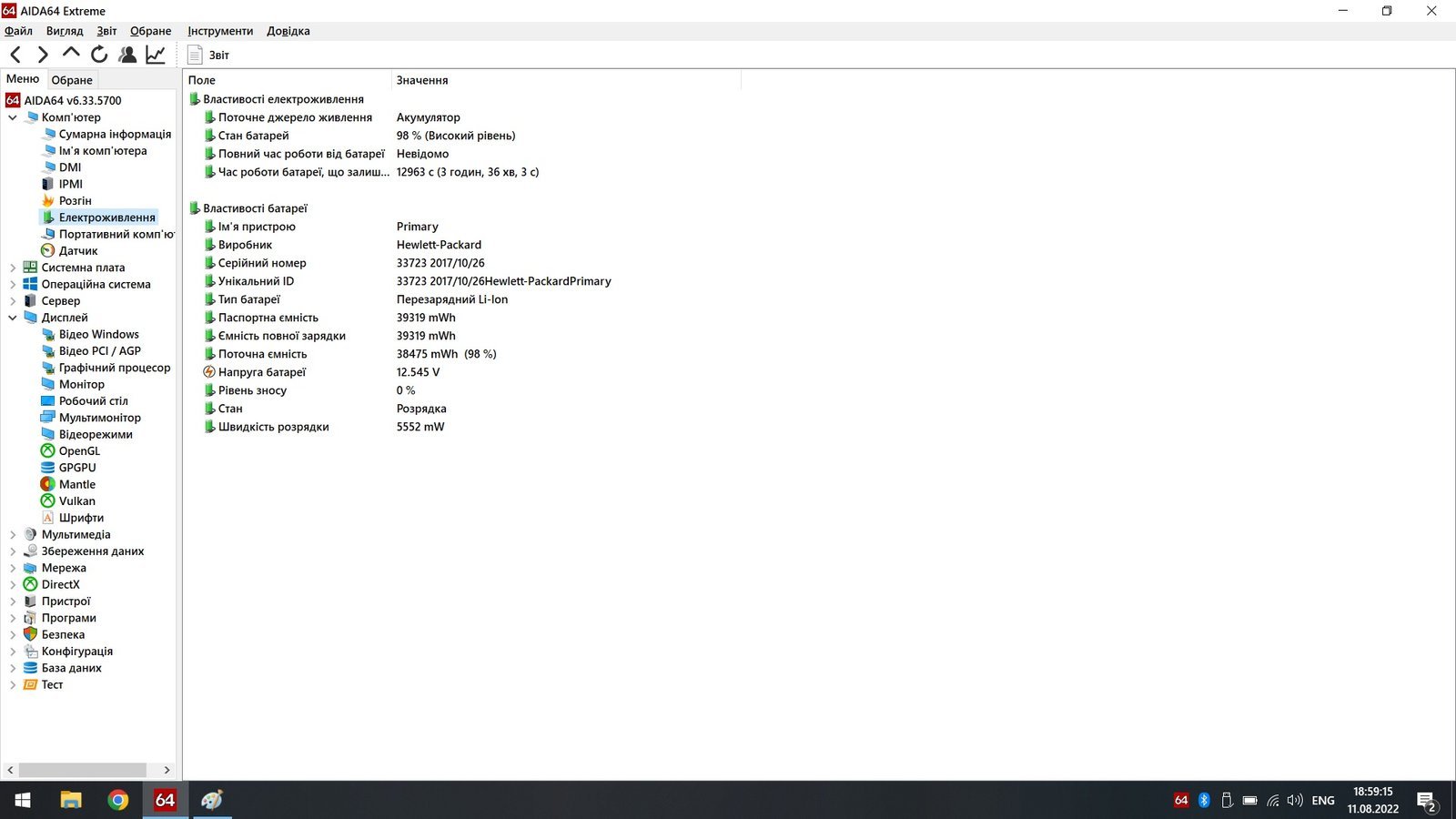Viewport: 1456px width, 819px height.
Task: Open the Обране menu in the menu bar
Action: (150, 31)
